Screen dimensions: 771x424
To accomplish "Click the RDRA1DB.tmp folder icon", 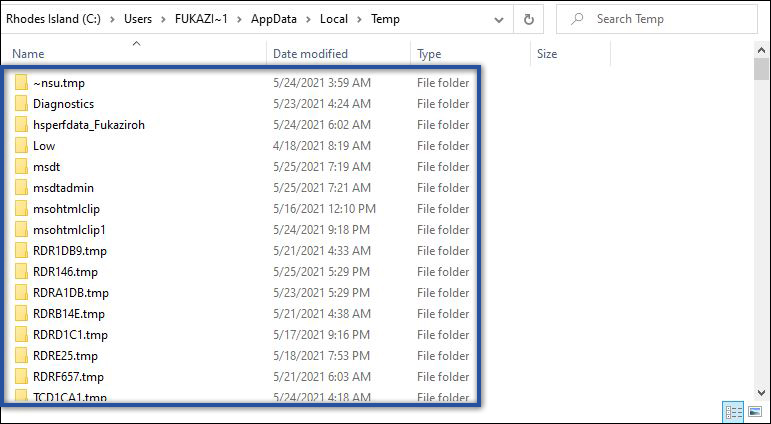I will (21, 293).
